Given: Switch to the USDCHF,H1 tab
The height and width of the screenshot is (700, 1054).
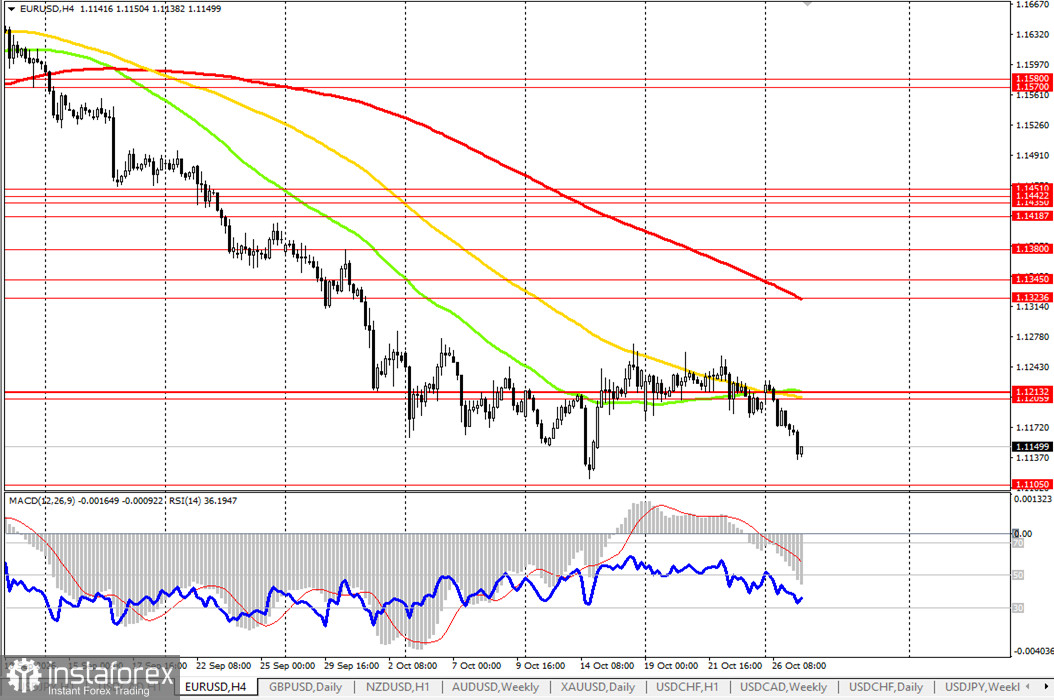Looking at the screenshot, I should tap(687, 687).
